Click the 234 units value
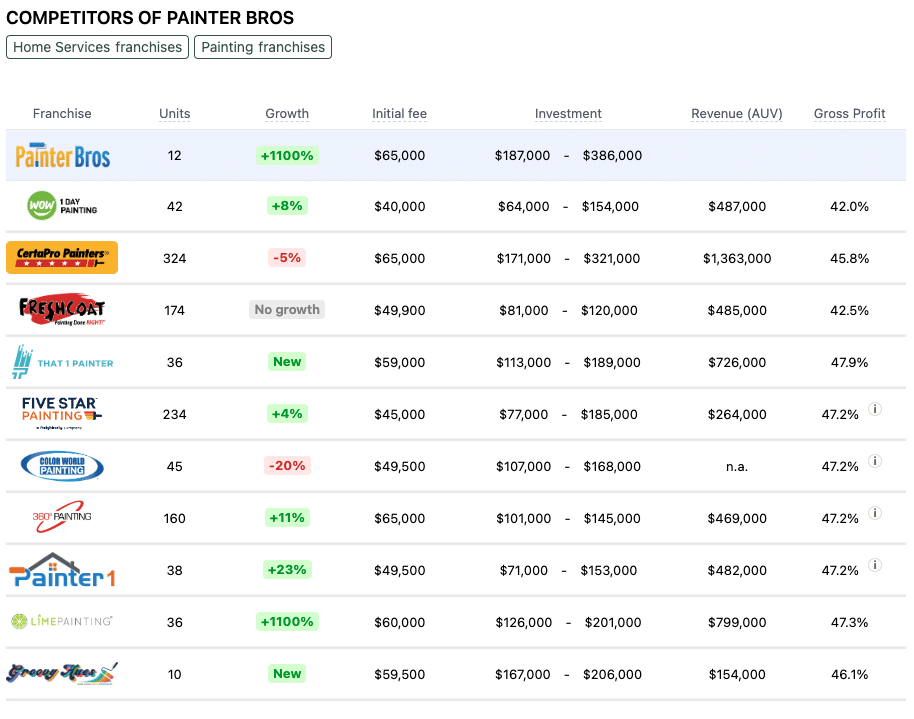 (x=174, y=415)
